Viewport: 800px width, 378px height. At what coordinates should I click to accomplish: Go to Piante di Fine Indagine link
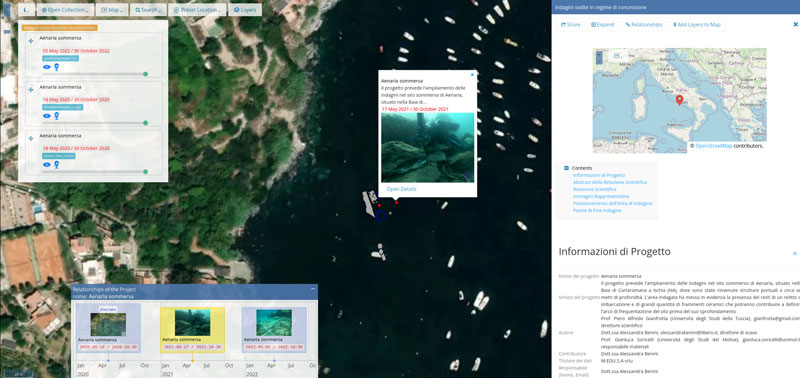click(597, 211)
